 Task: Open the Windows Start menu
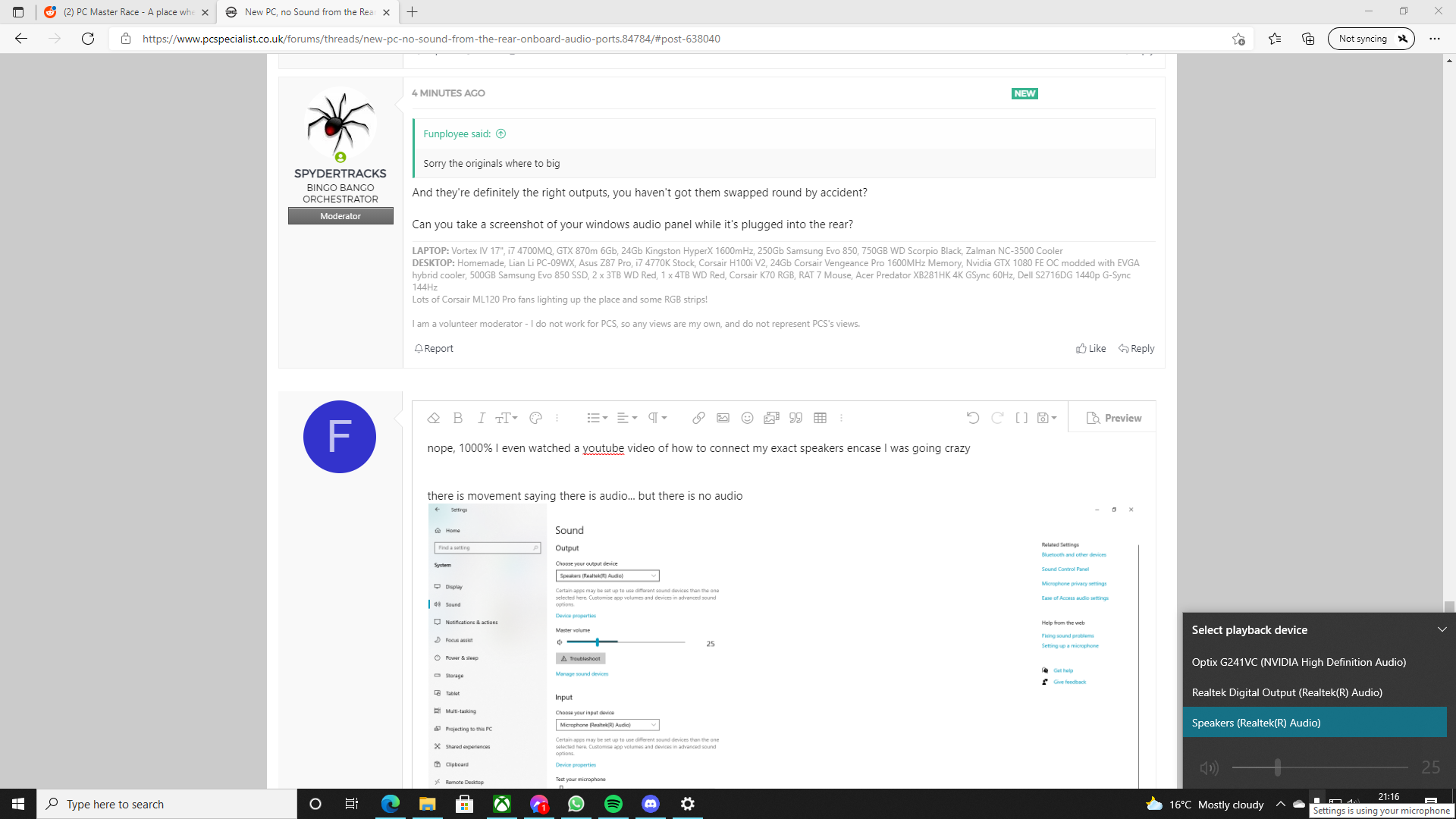[18, 804]
